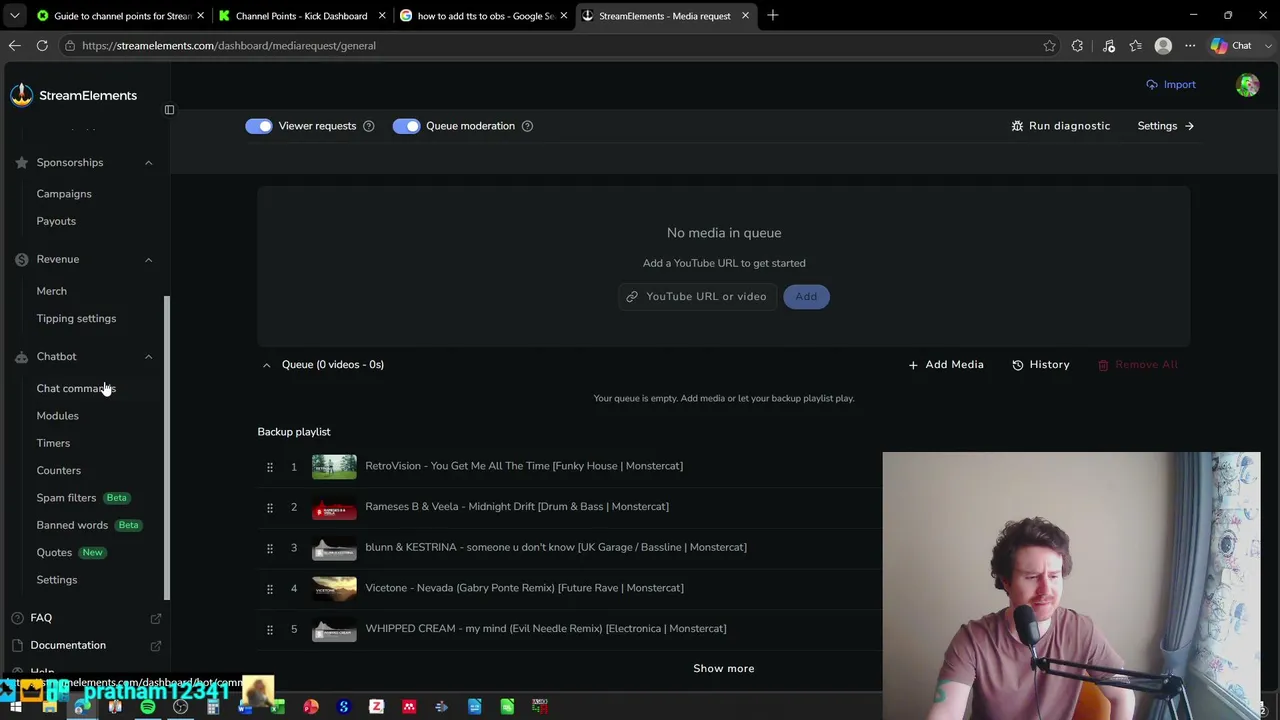Switch to the Guide to channel points tab
The height and width of the screenshot is (720, 1280).
(118, 16)
